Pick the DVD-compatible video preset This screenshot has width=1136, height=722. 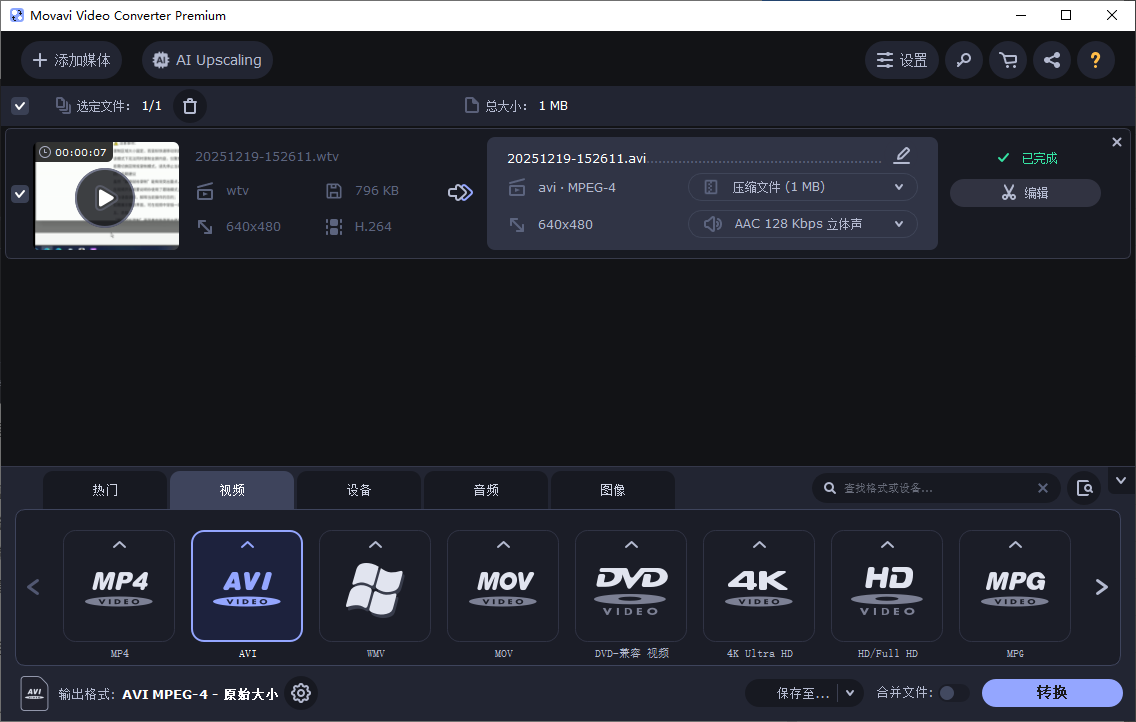tap(630, 586)
